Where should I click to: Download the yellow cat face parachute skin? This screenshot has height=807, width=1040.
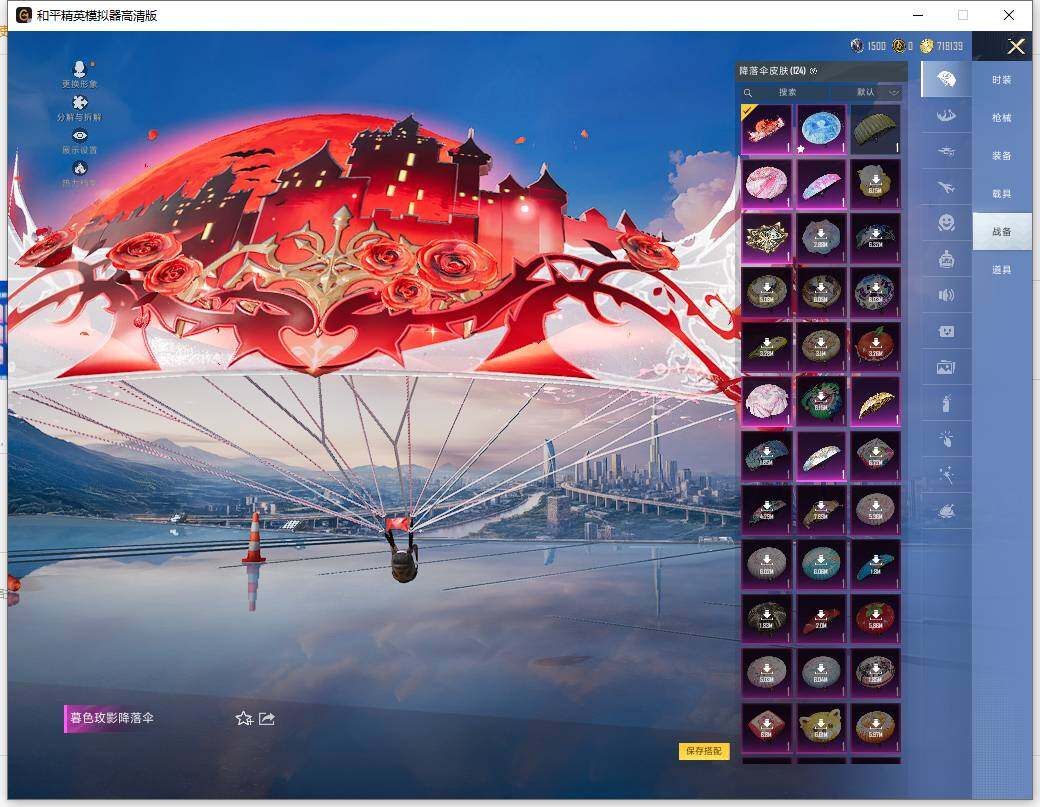(x=821, y=728)
